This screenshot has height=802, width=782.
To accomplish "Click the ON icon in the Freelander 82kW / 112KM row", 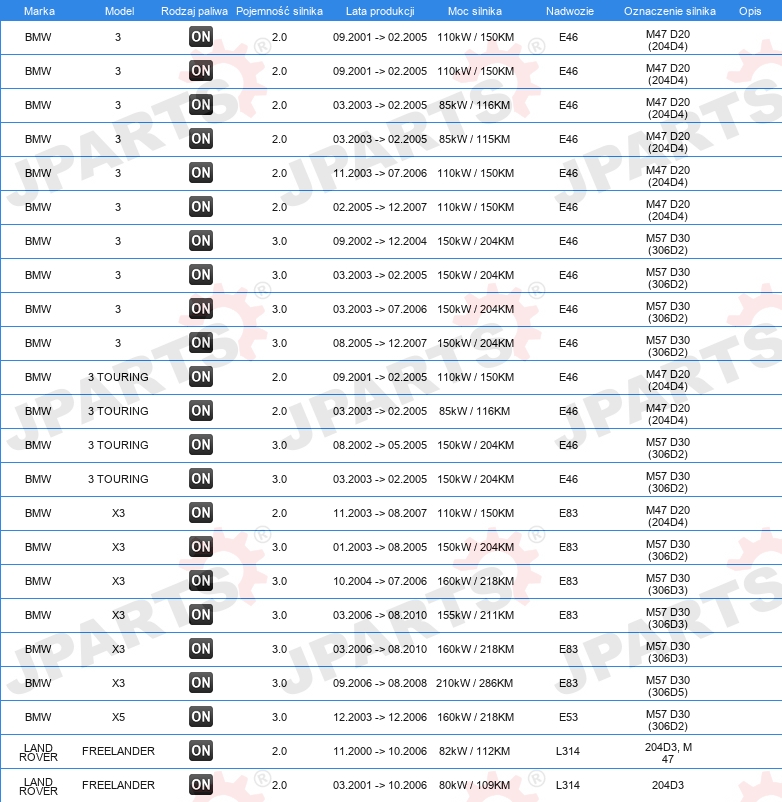I will tap(200, 751).
